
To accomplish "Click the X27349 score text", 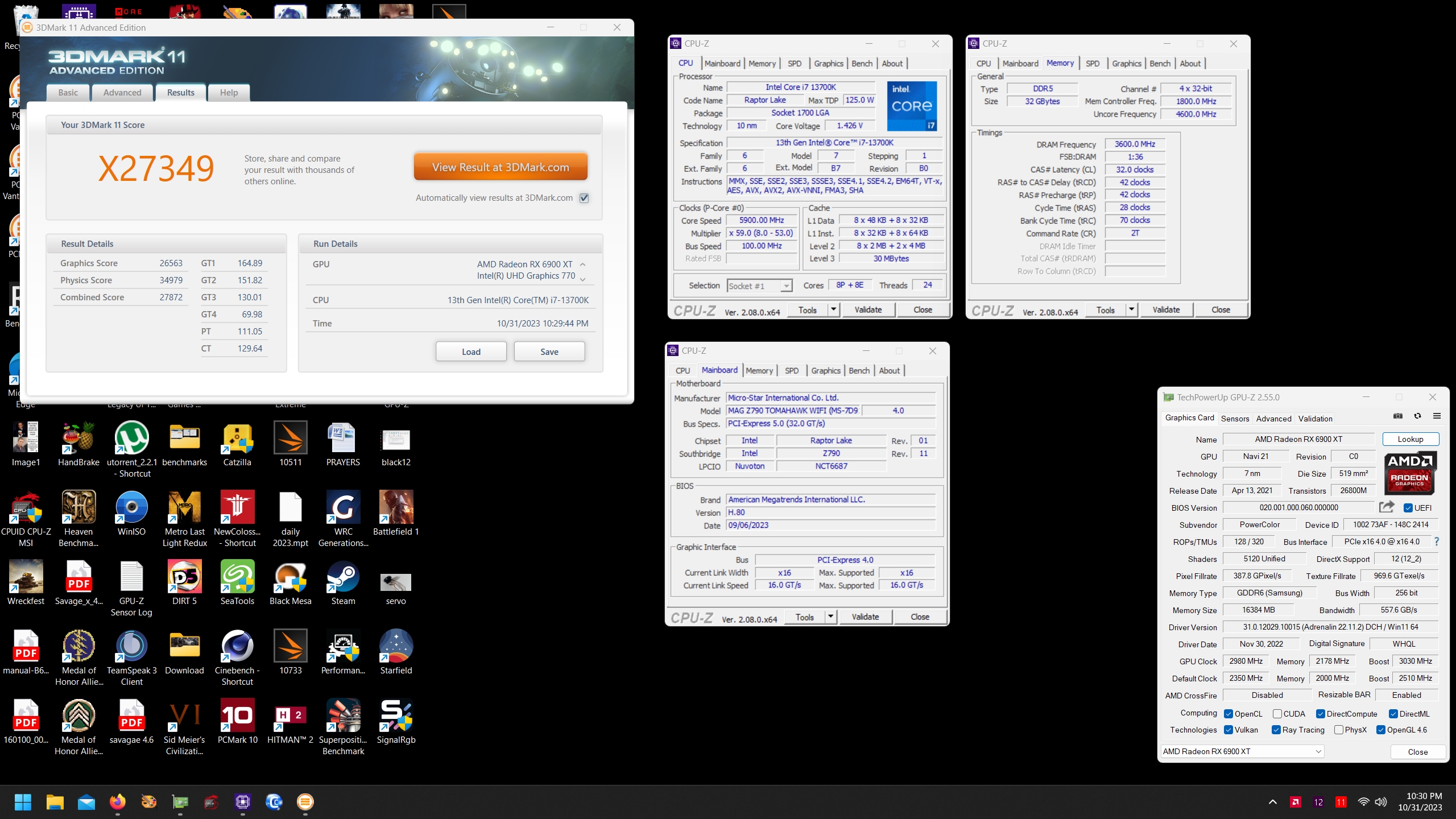I will coord(156,168).
